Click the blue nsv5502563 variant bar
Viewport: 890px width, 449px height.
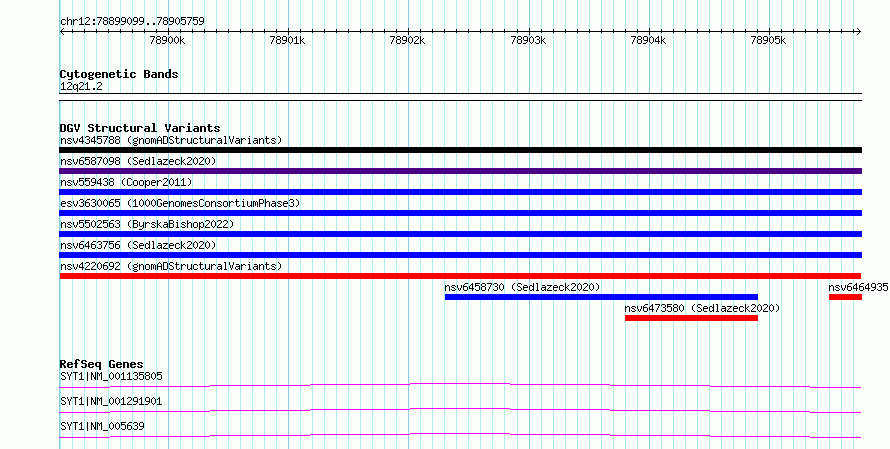460,234
